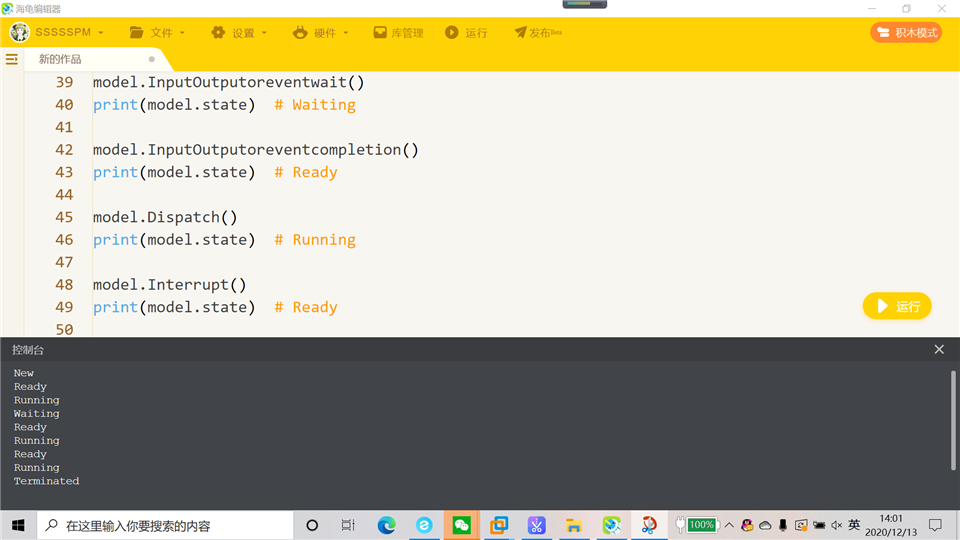Switch input method 英 indicator
The image size is (960, 540).
click(854, 525)
